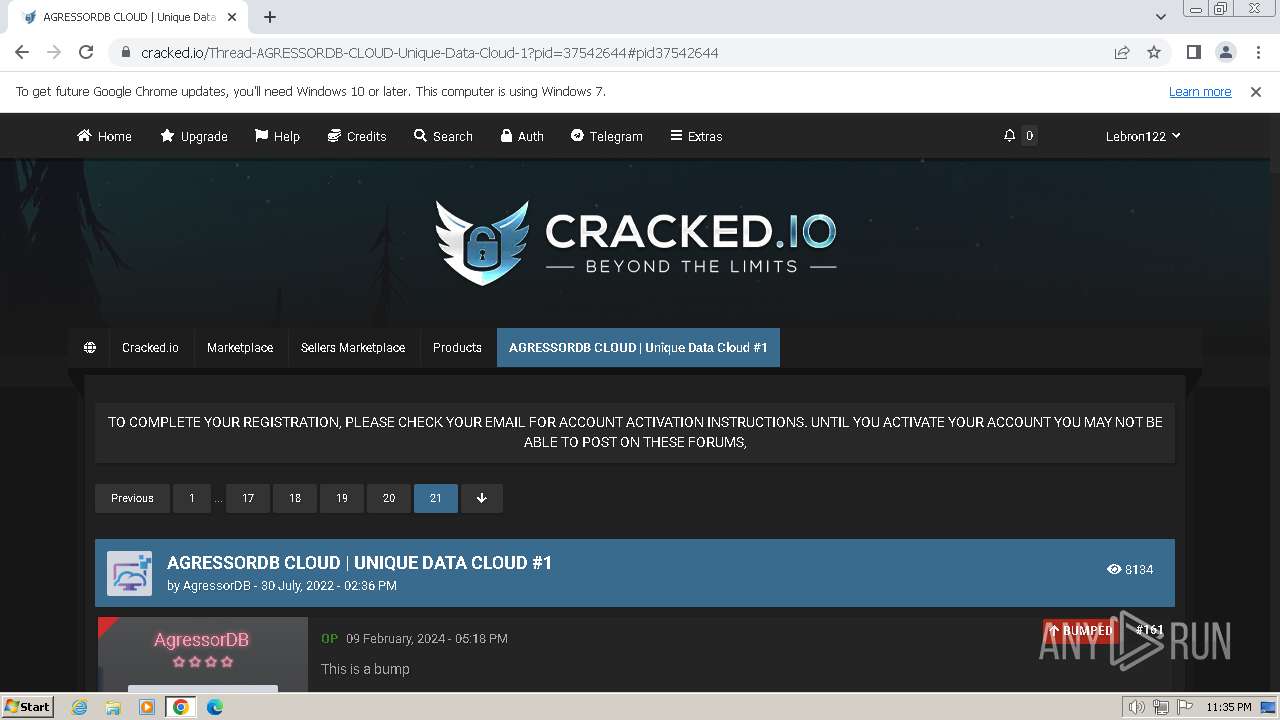Dismiss the Chrome update notification bar

pos(1256,91)
